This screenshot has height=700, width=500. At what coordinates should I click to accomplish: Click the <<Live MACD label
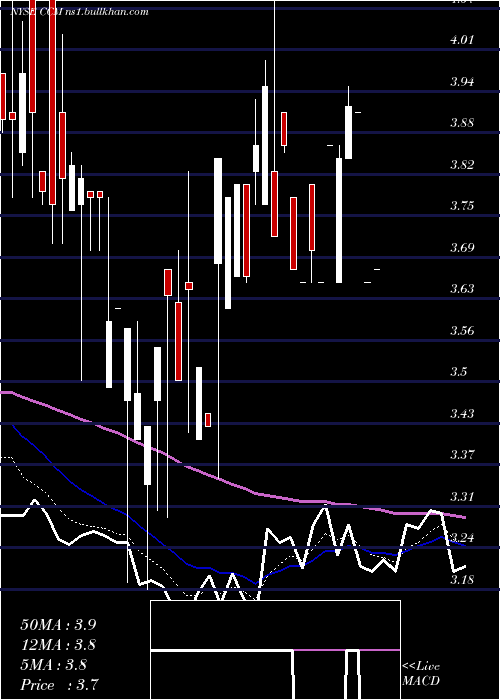click(421, 674)
